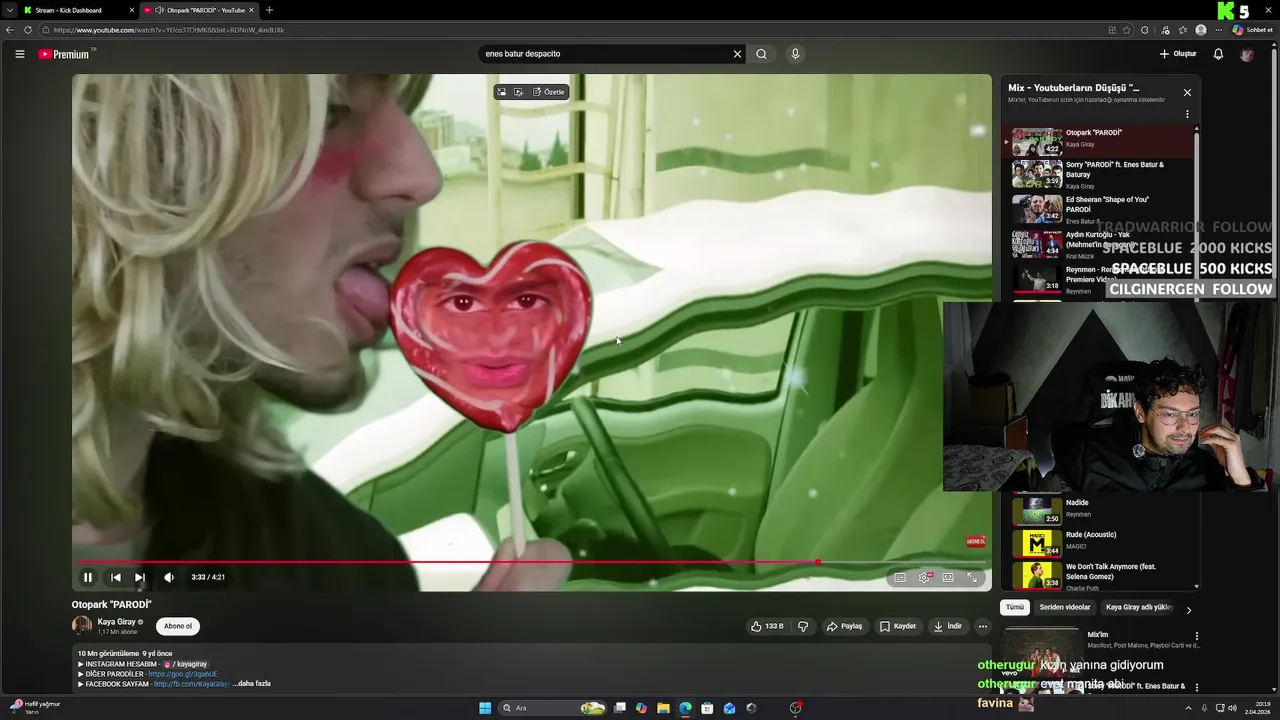Reload the current page
Image resolution: width=1280 pixels, height=720 pixels.
tap(28, 30)
